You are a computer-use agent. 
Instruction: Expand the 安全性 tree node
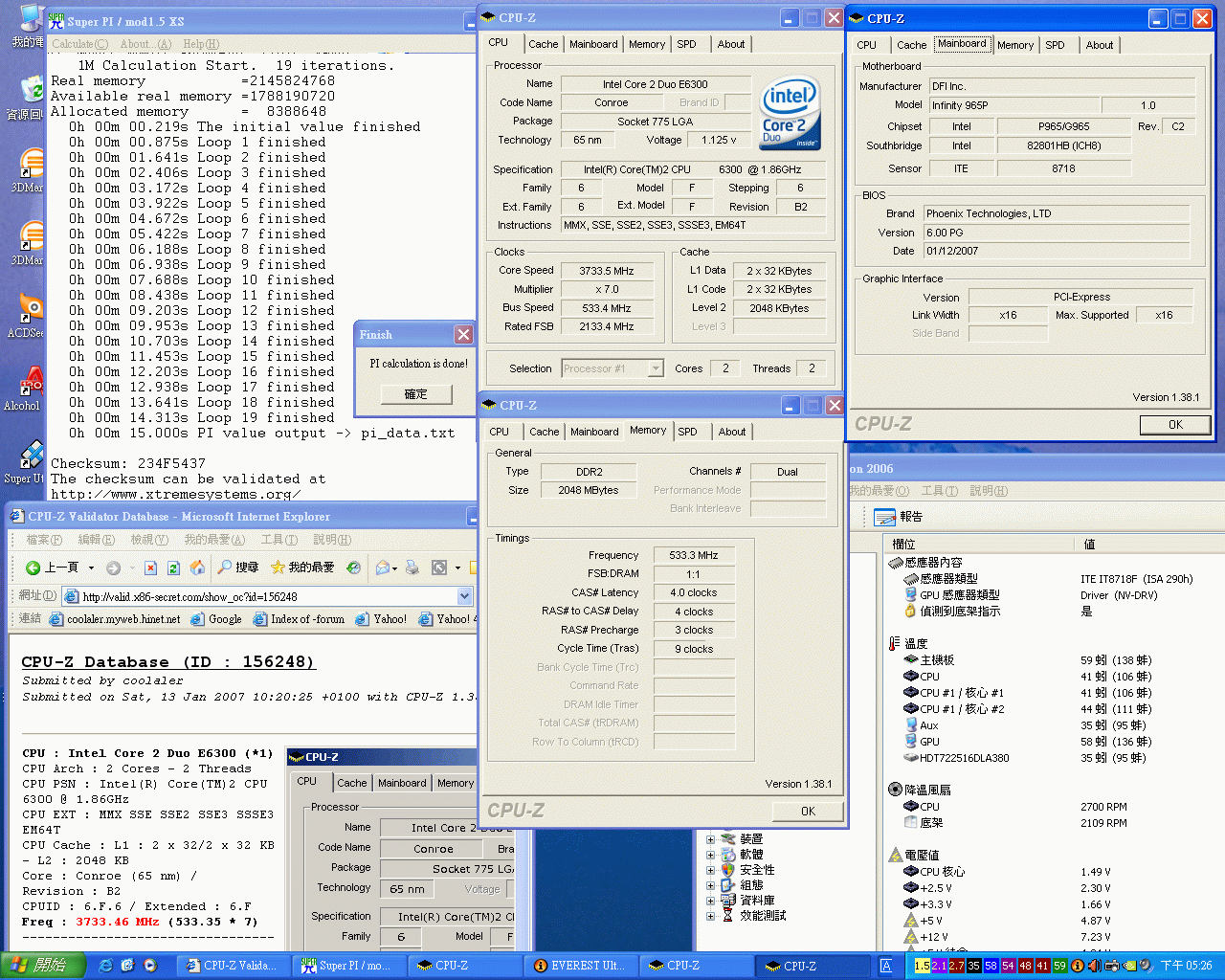tap(711, 870)
